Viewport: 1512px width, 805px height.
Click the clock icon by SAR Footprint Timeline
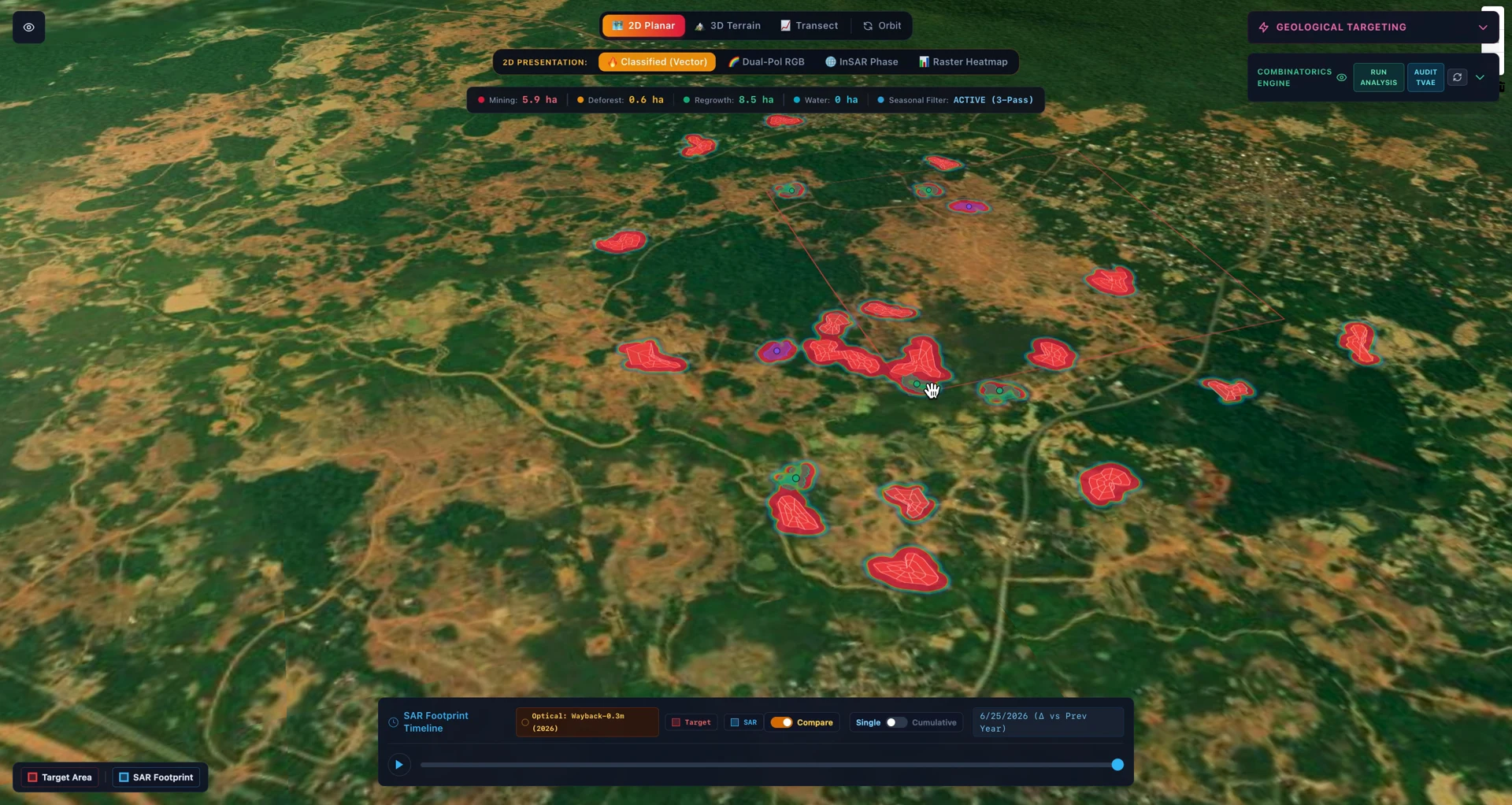tap(393, 722)
